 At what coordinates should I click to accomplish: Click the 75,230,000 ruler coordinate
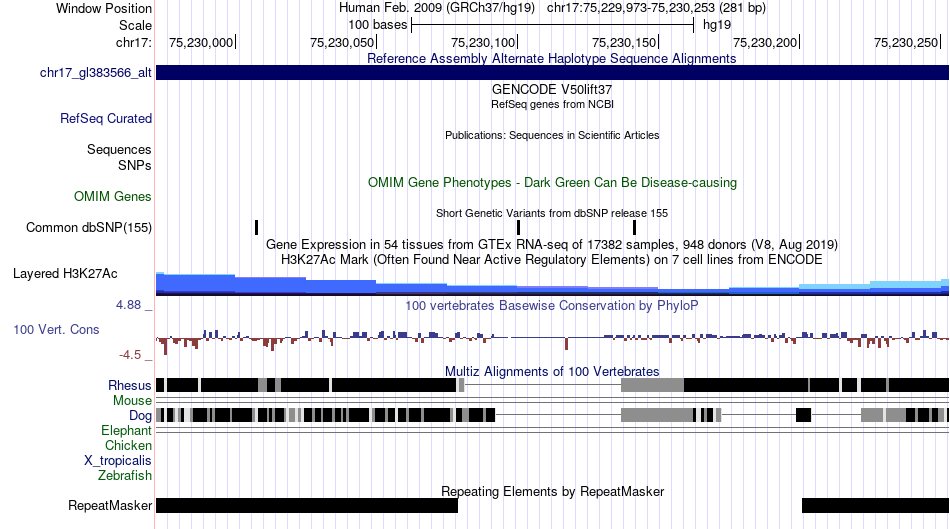click(201, 42)
